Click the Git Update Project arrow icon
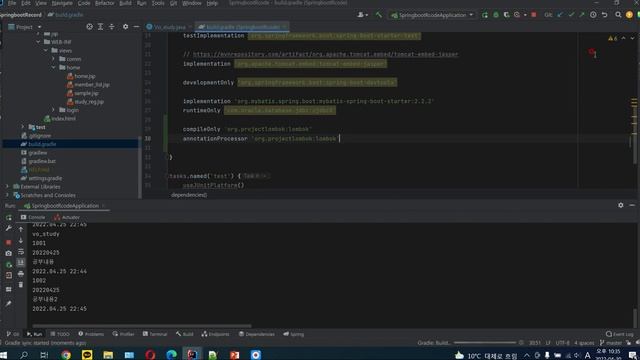 (560, 15)
